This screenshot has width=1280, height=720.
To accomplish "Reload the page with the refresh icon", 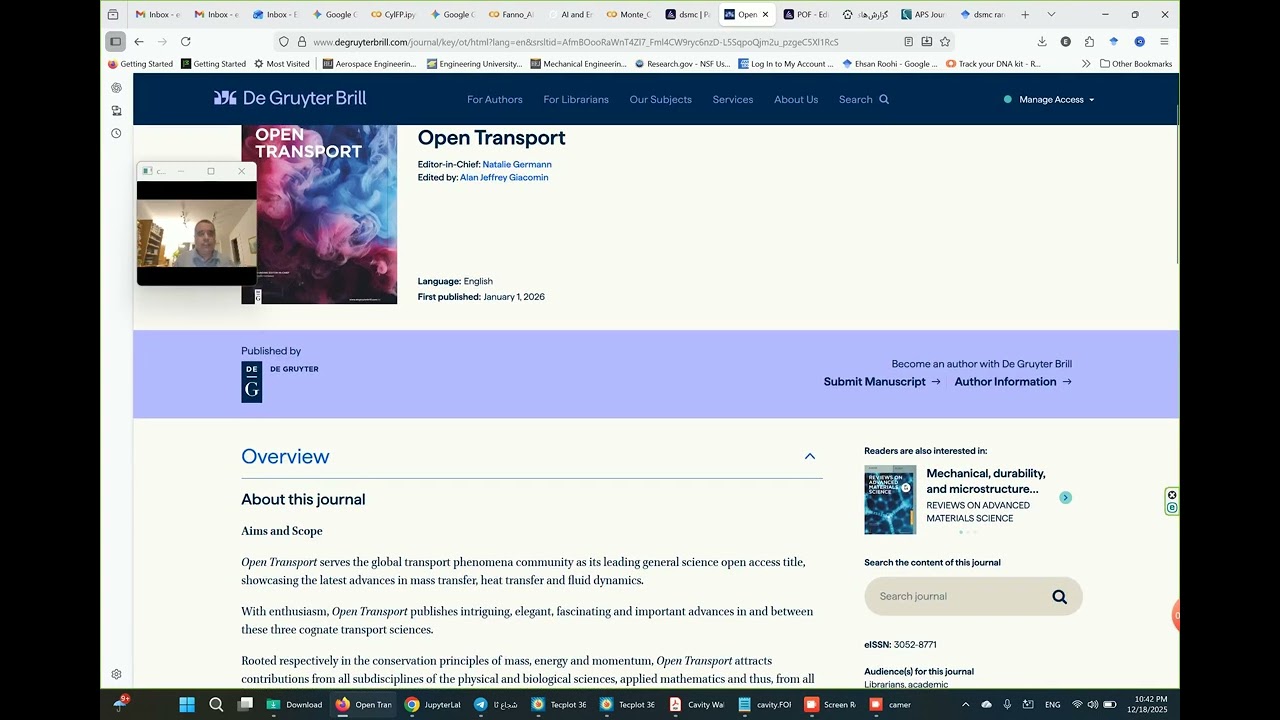I will pos(186,42).
